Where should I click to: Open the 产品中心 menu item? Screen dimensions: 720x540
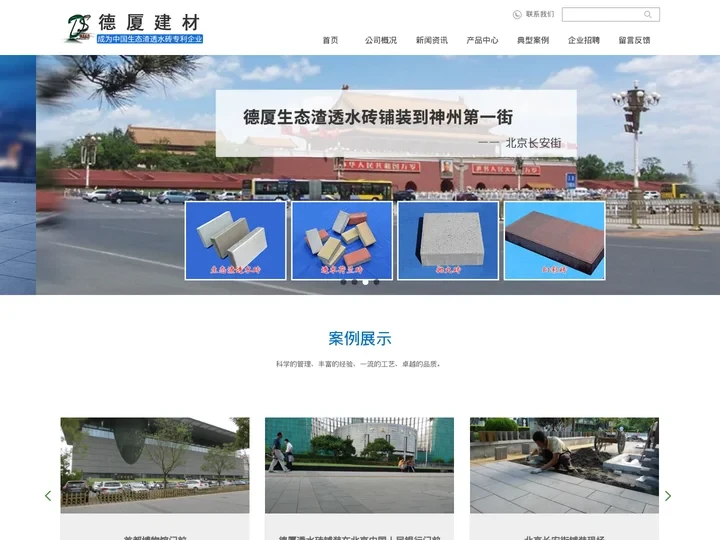[x=482, y=40]
